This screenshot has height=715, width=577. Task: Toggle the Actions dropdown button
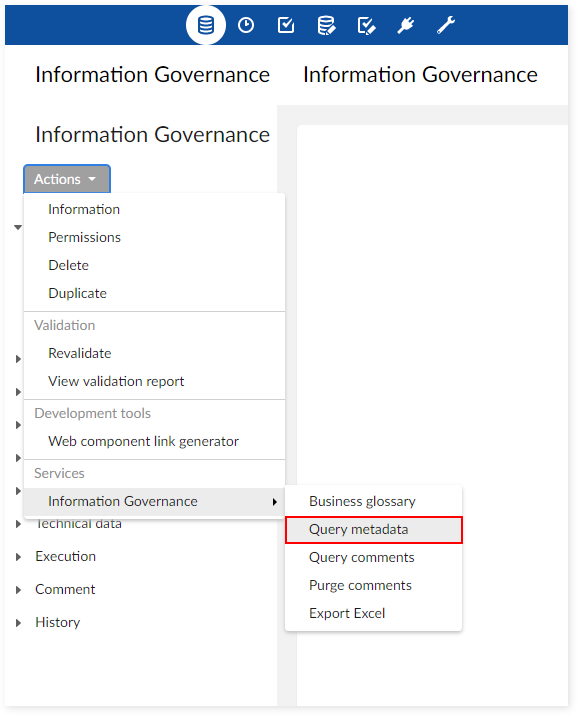(67, 179)
